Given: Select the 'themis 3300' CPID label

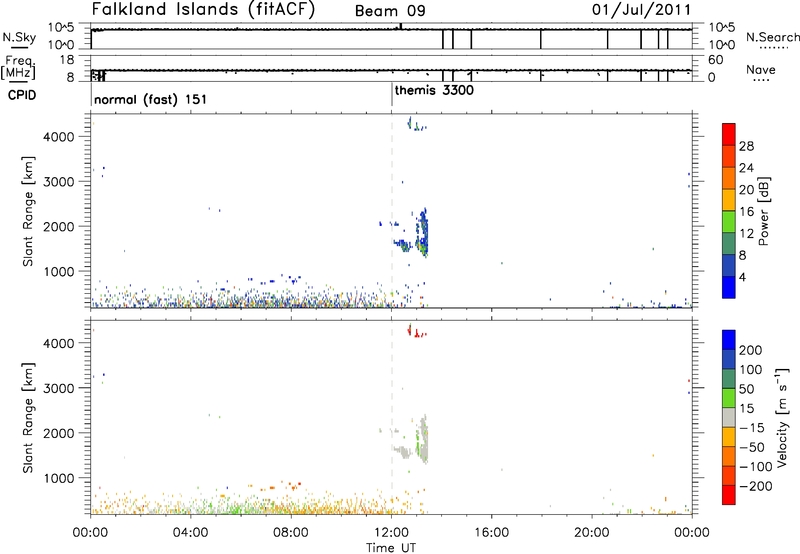Looking at the screenshot, I should (434, 90).
